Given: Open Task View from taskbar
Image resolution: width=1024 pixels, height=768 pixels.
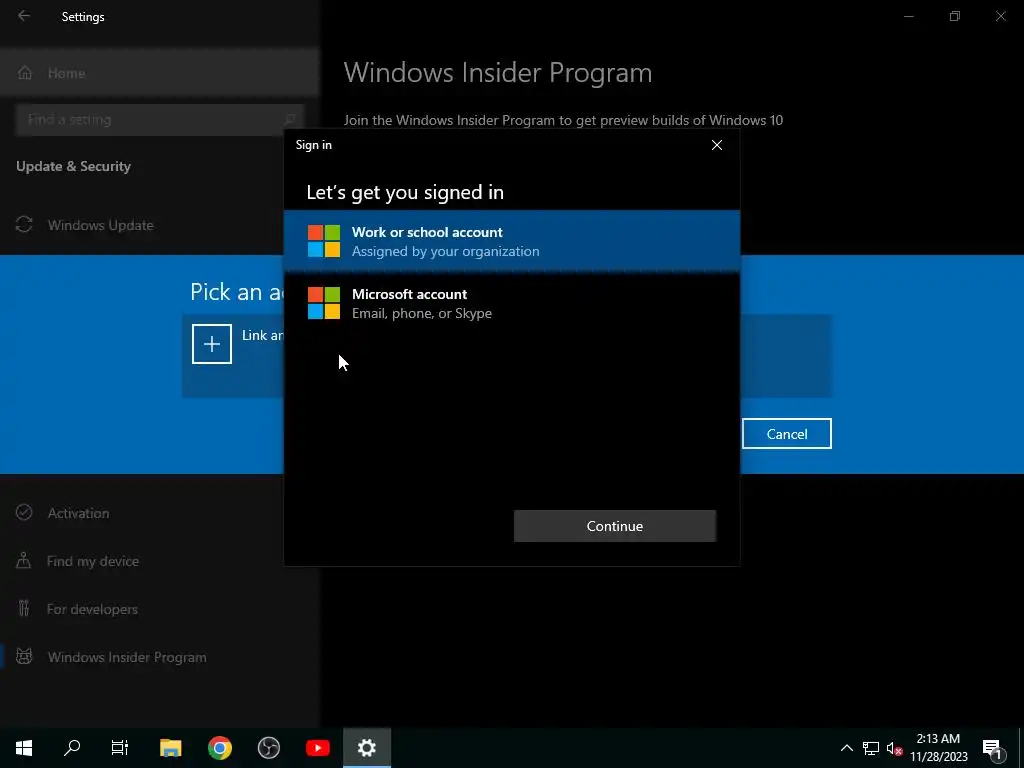Looking at the screenshot, I should (x=120, y=748).
